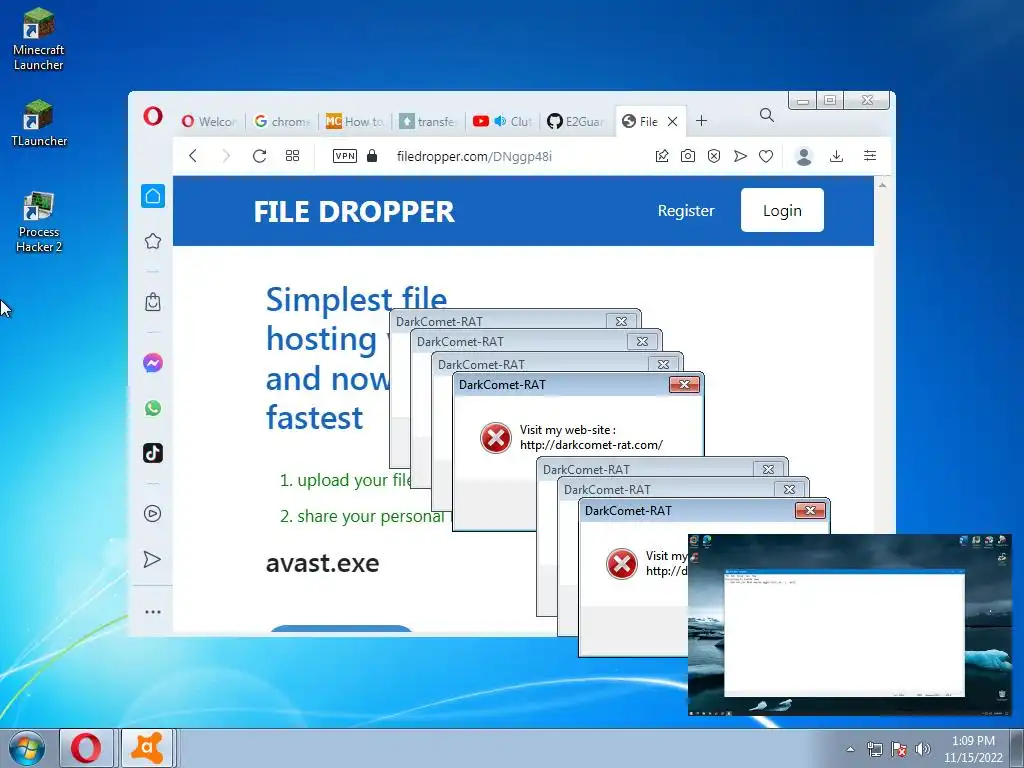Open the profile account icon
The width and height of the screenshot is (1024, 768).
point(804,156)
